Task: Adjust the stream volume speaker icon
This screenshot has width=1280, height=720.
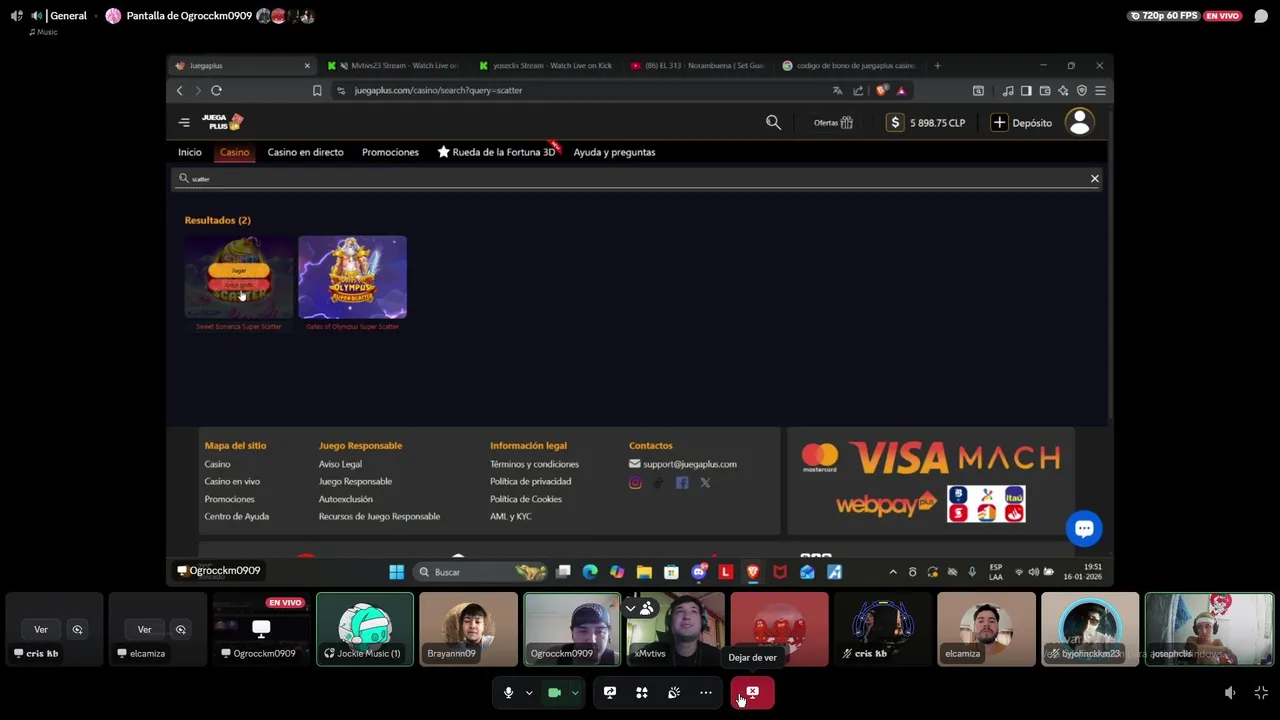Action: (x=1230, y=692)
